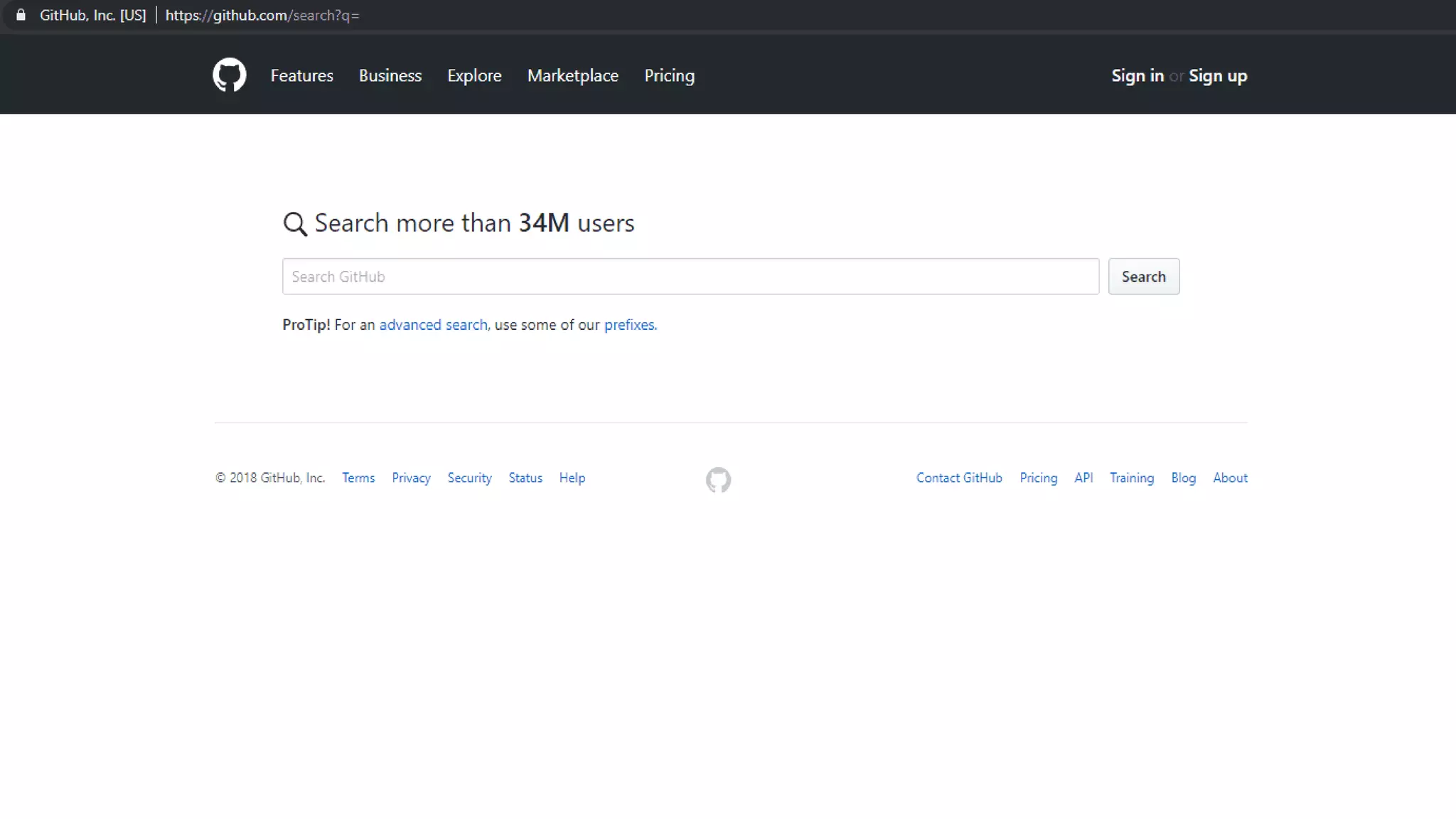Open Pricing in the header navigation

pyautogui.click(x=669, y=75)
